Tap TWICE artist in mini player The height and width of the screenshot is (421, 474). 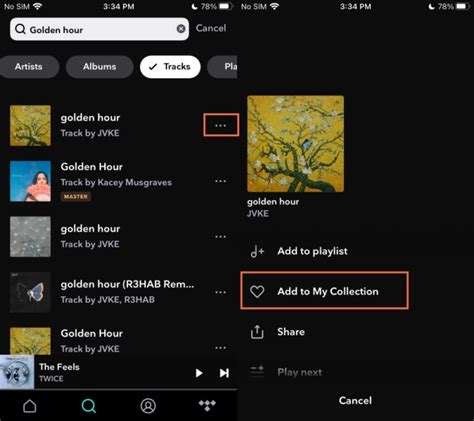tap(51, 379)
